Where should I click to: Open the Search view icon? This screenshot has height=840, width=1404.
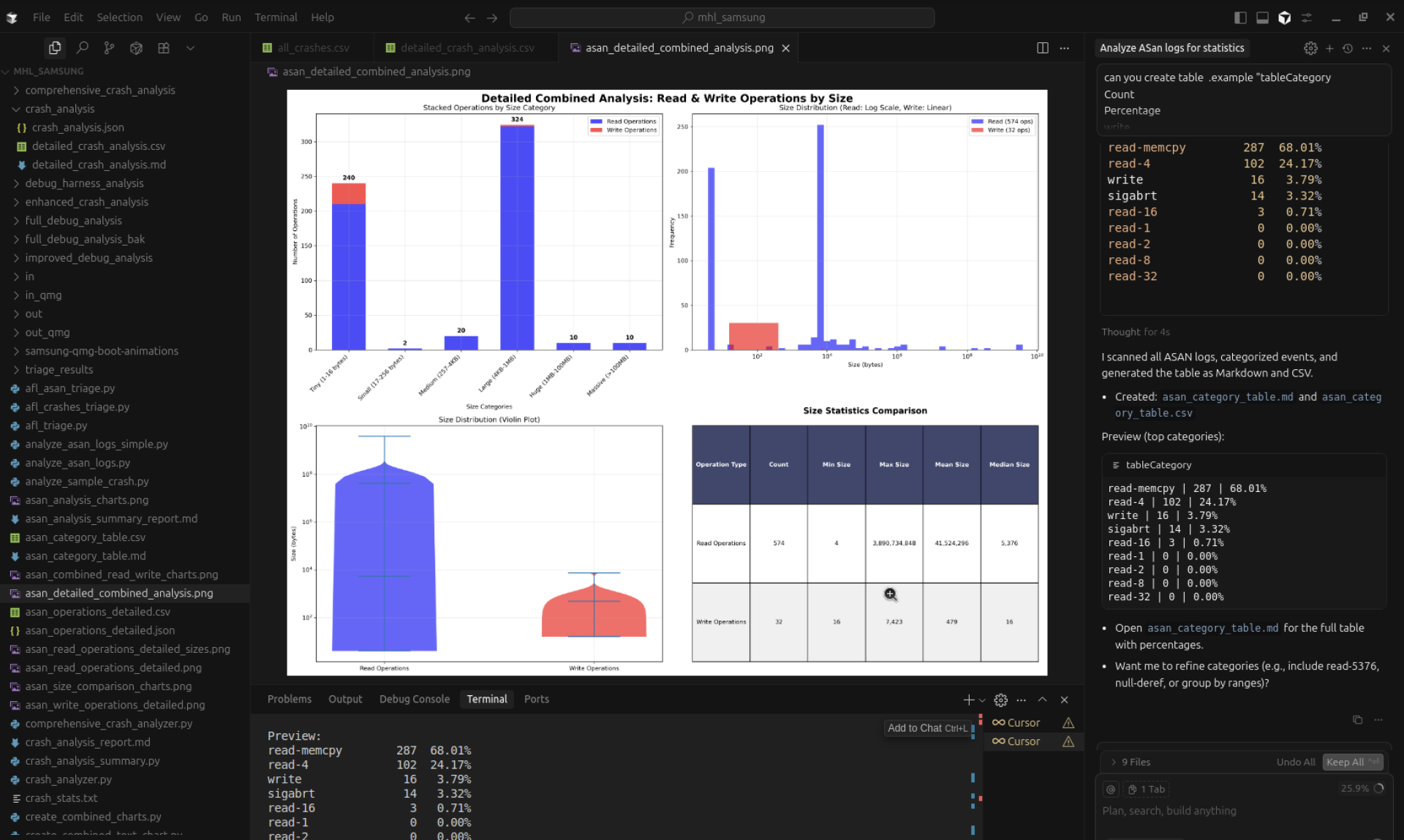tap(83, 48)
